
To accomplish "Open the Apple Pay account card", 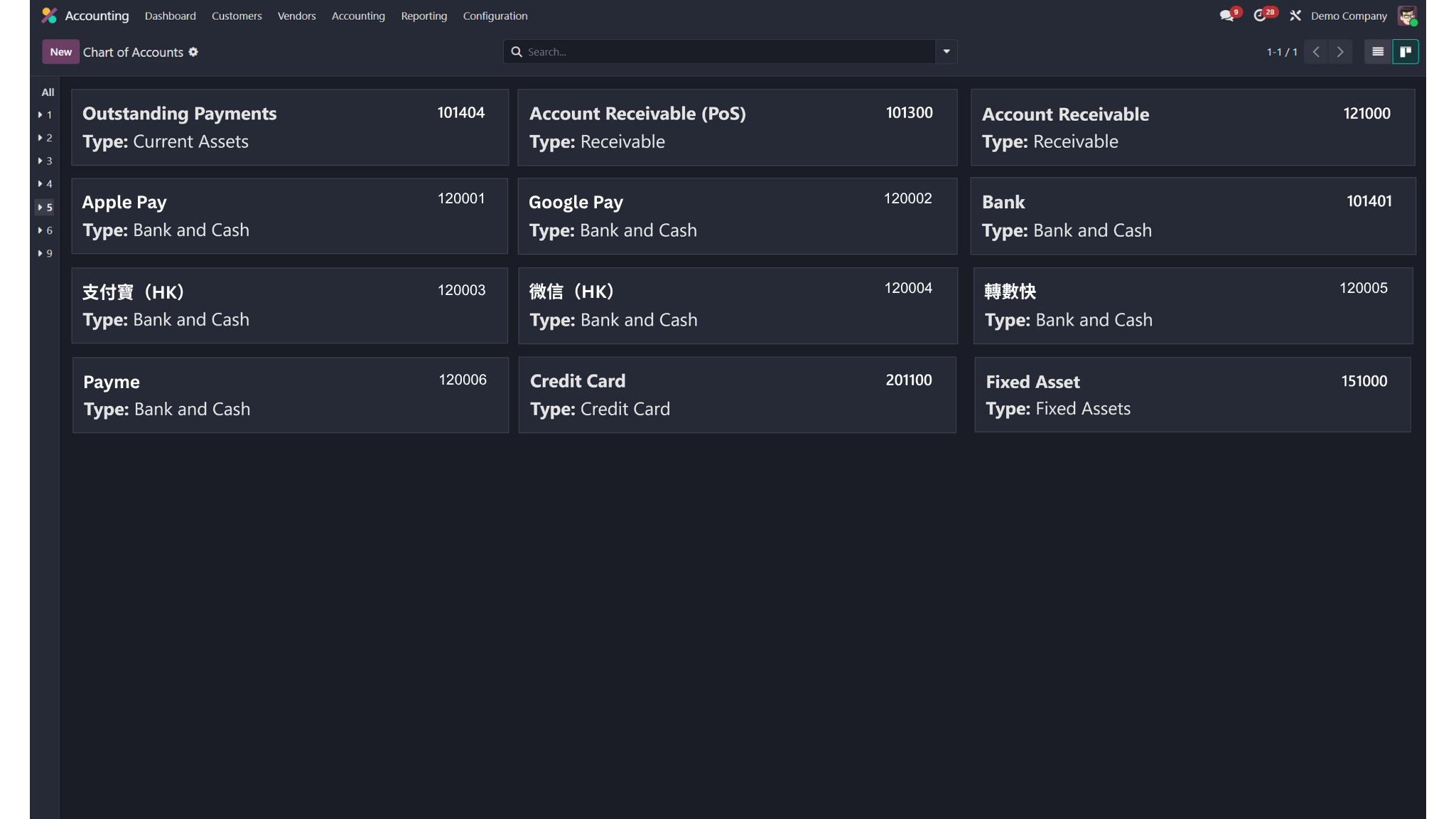I will point(290,216).
